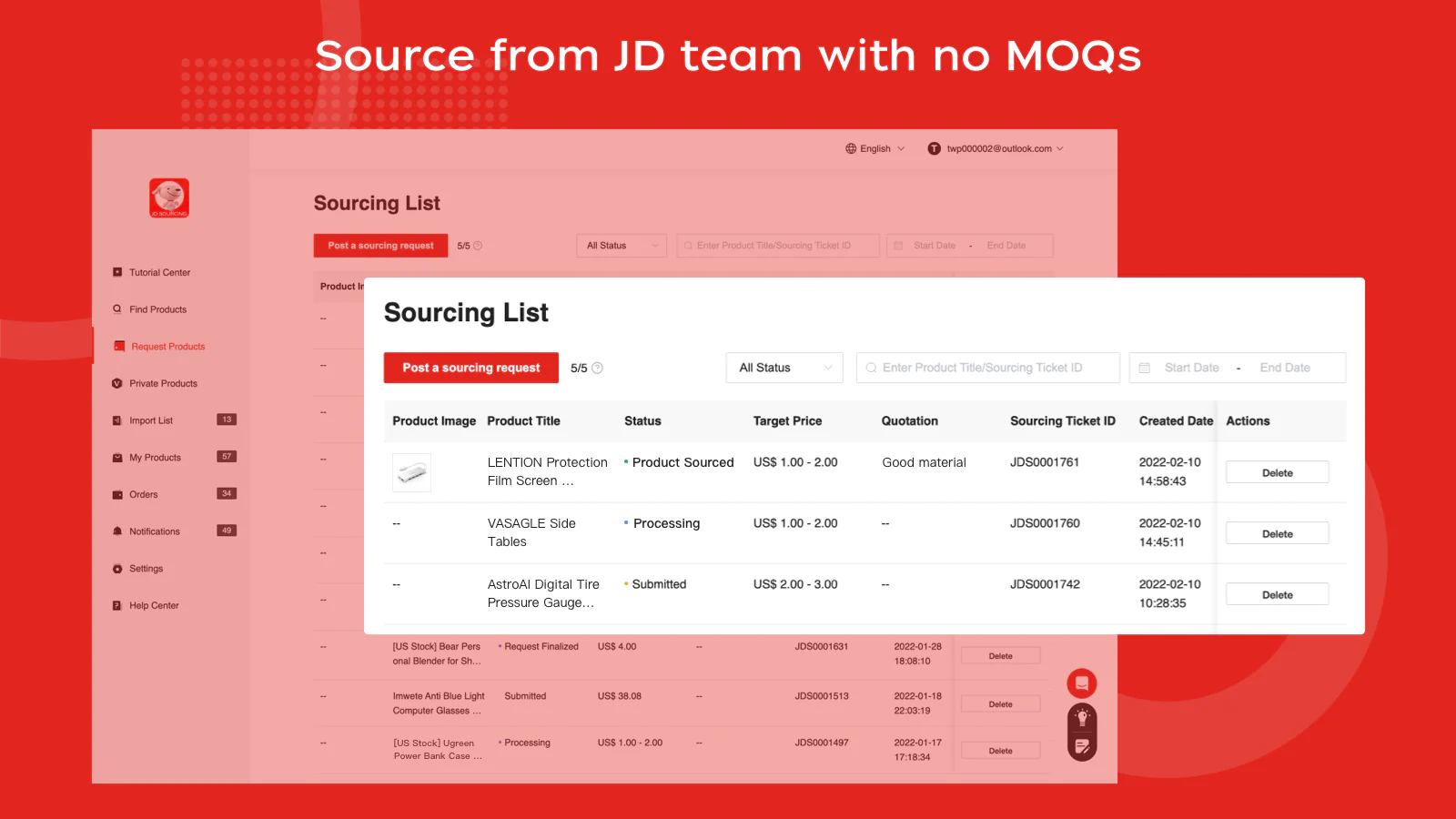Delete background JDS0001497 request
This screenshot has height=819, width=1456.
click(x=1000, y=751)
